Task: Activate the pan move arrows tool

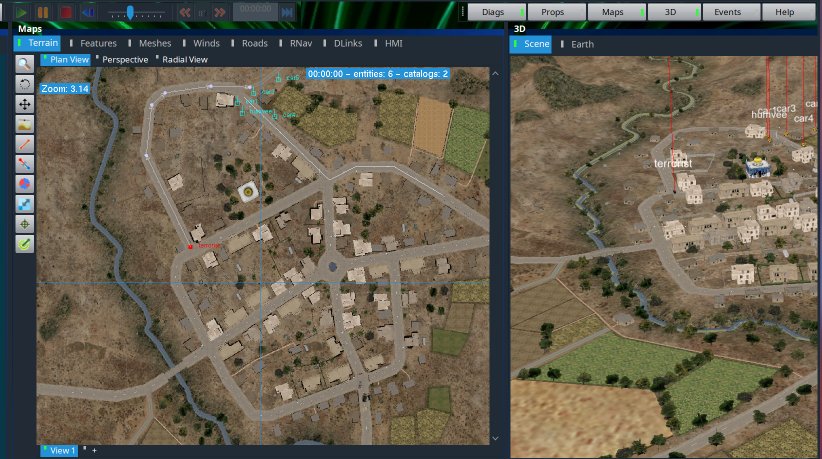Action: click(25, 104)
